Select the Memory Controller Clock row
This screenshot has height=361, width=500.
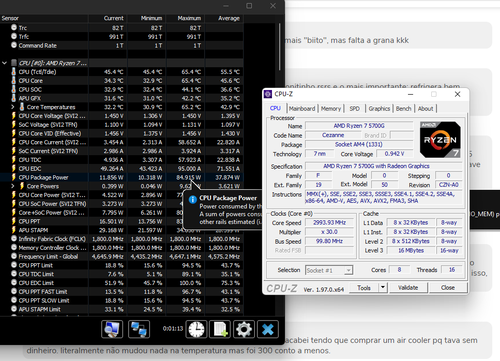[122, 248]
